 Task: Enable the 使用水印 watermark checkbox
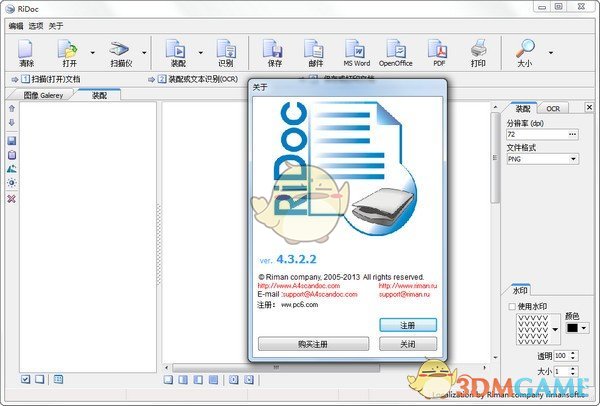click(512, 307)
